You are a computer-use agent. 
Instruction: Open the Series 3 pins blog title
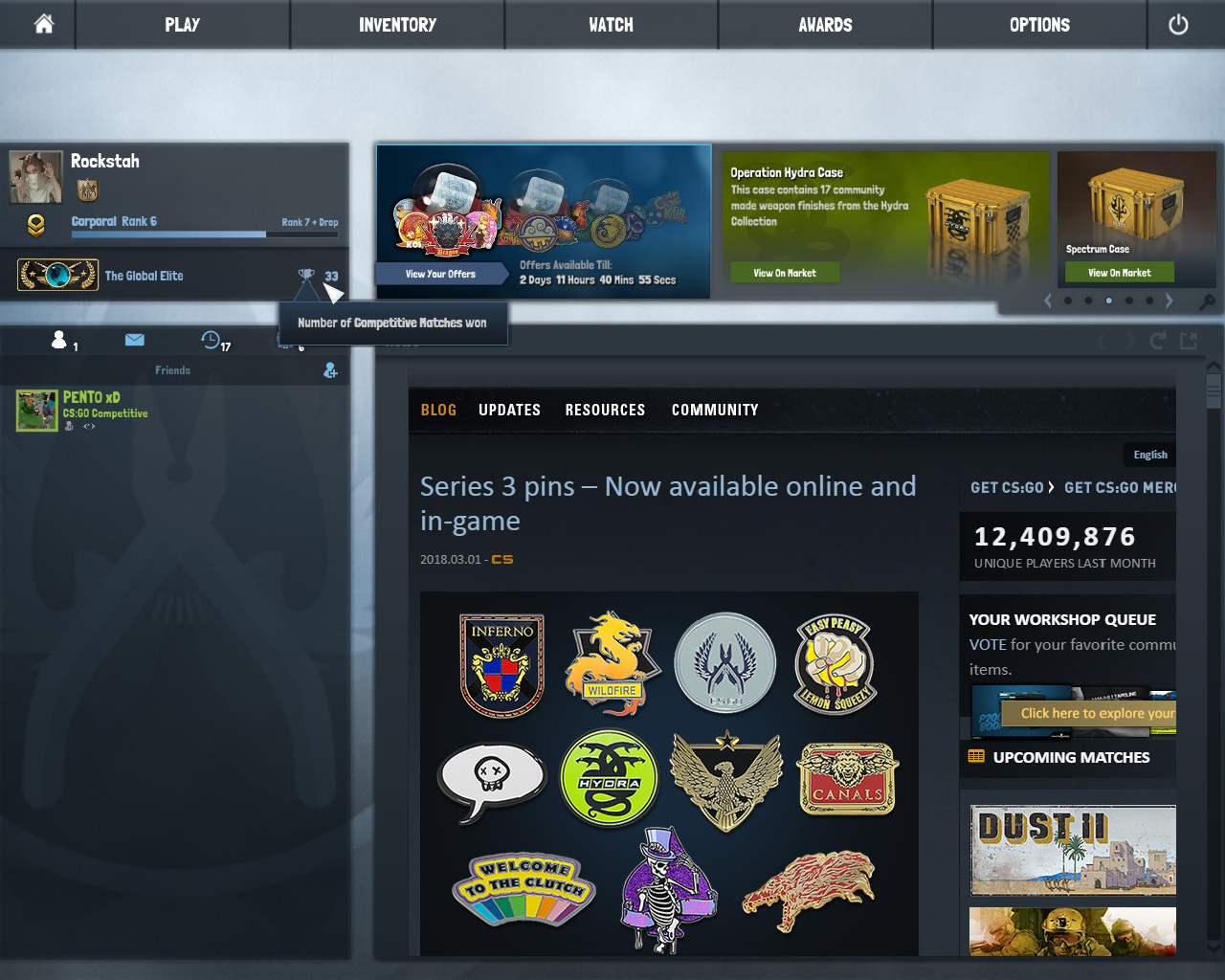tap(668, 502)
